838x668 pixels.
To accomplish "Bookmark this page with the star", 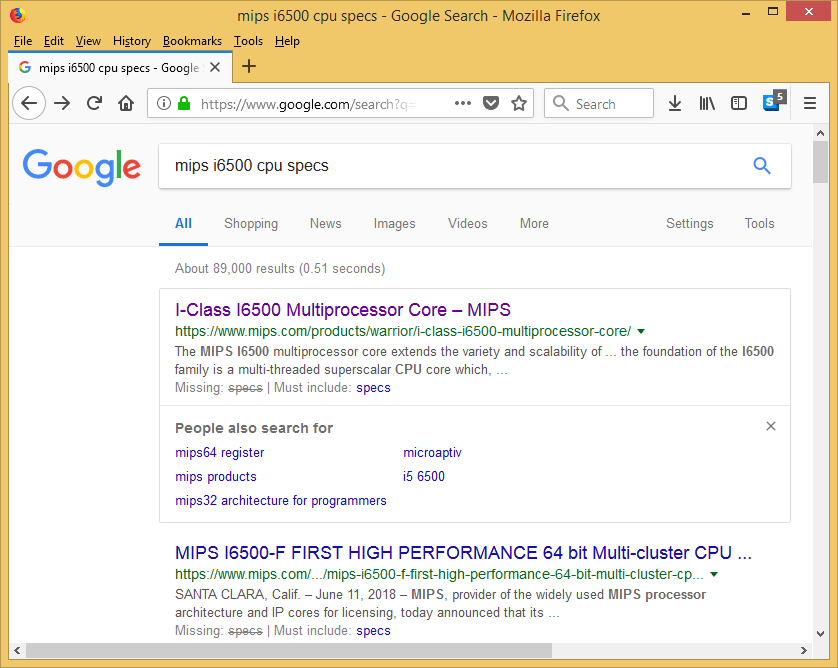I will 519,103.
